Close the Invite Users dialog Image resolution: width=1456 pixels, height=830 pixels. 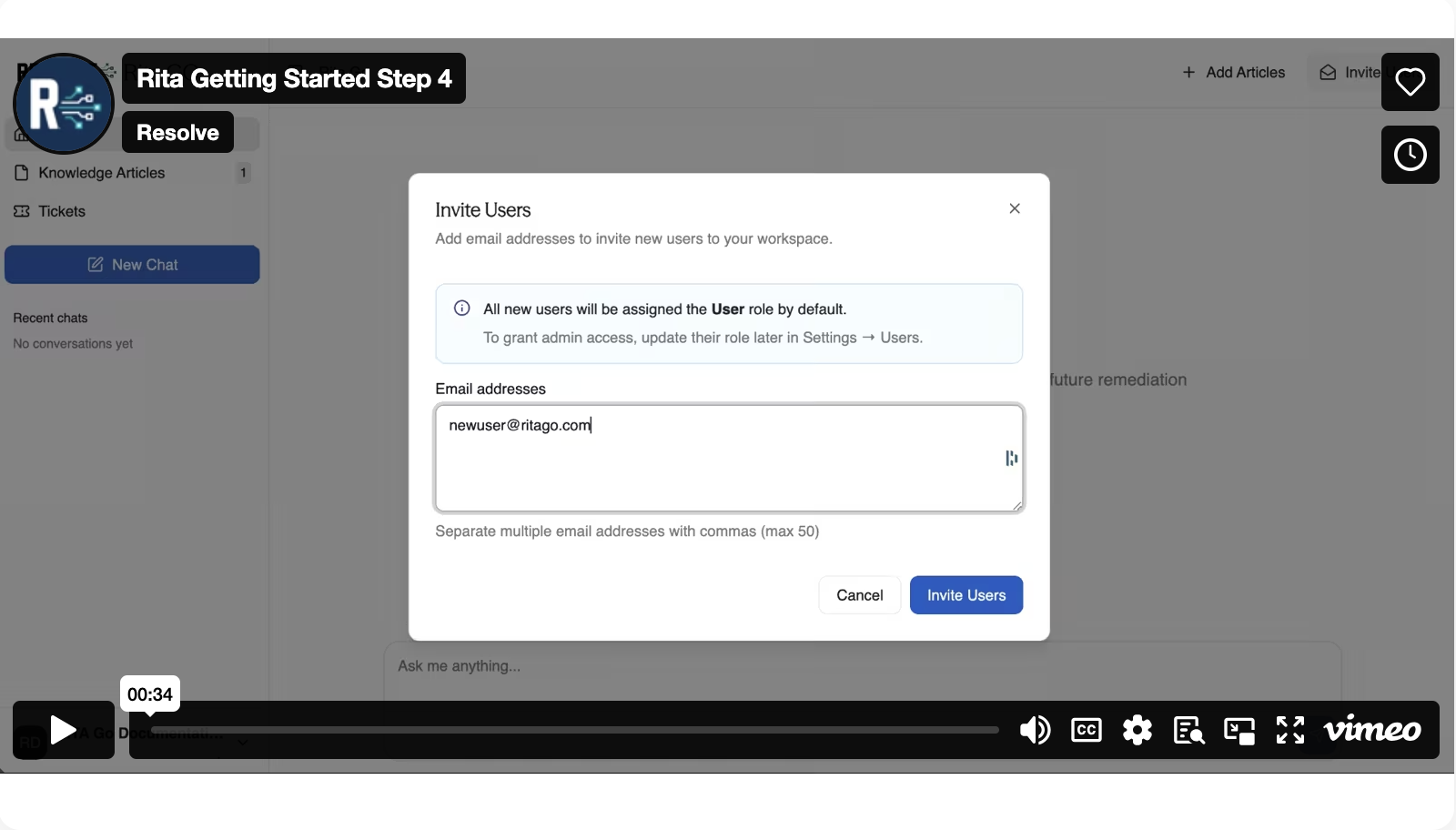pos(1015,208)
